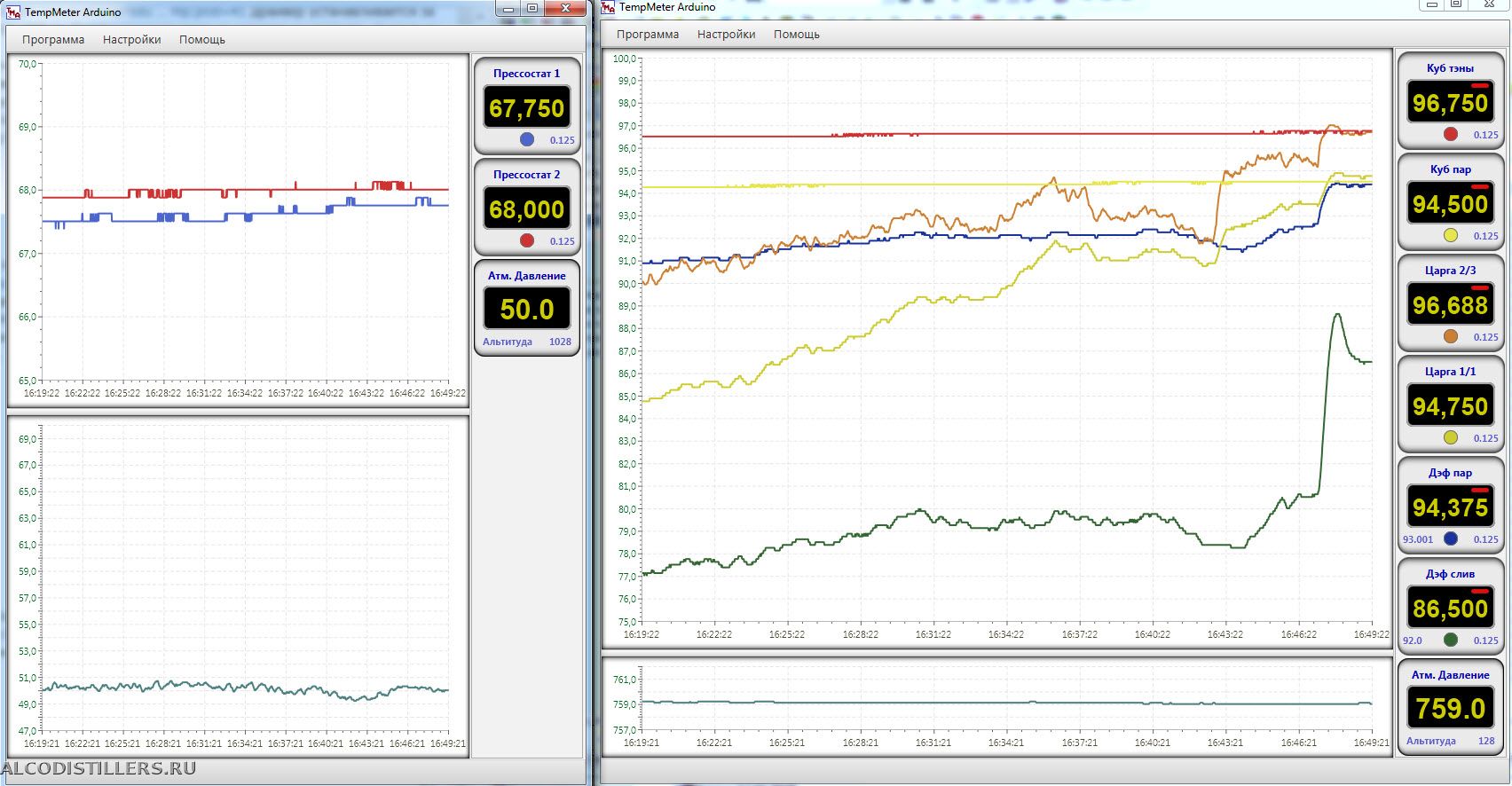Open Помощь menu in right TempMeter window
The height and width of the screenshot is (786, 1512).
click(797, 34)
